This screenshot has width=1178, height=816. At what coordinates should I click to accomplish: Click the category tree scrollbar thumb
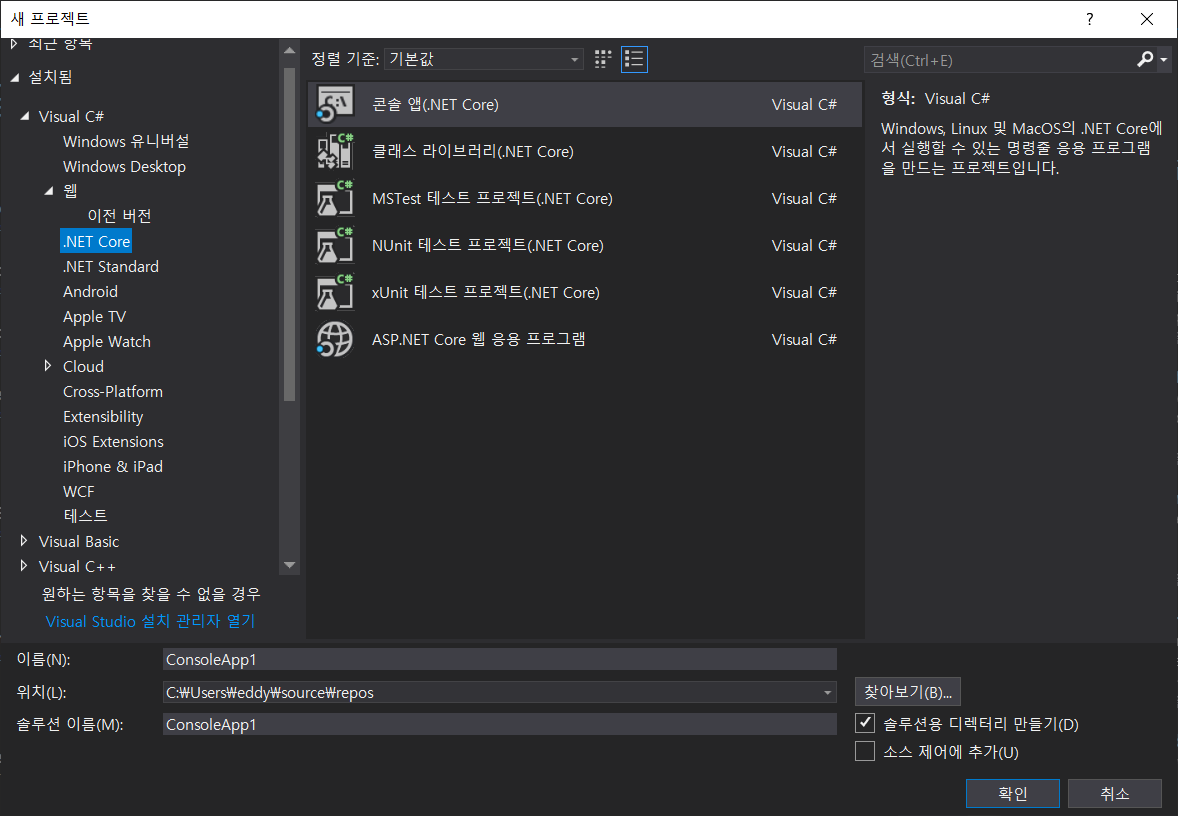click(x=289, y=234)
